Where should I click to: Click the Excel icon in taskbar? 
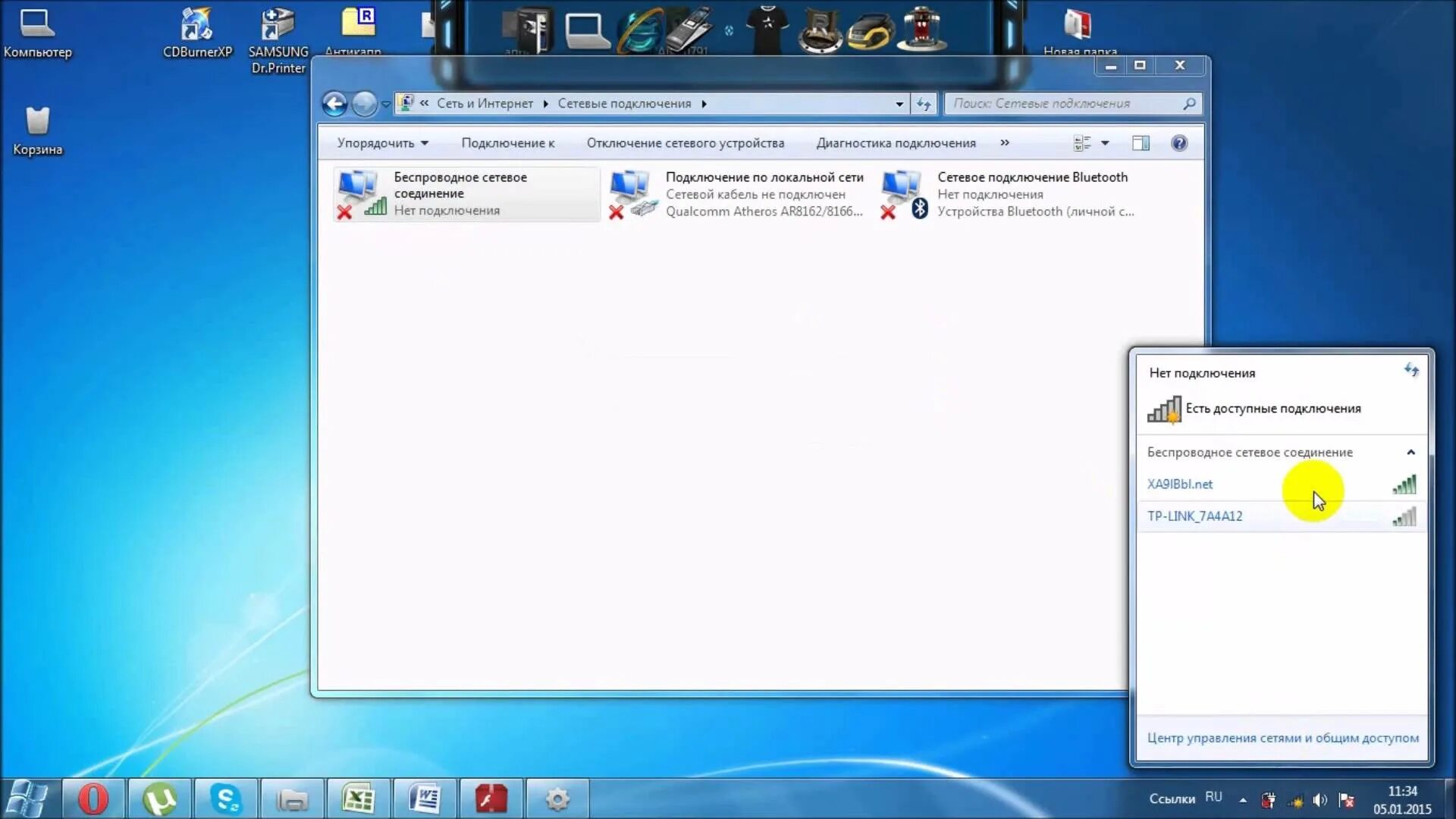point(358,798)
